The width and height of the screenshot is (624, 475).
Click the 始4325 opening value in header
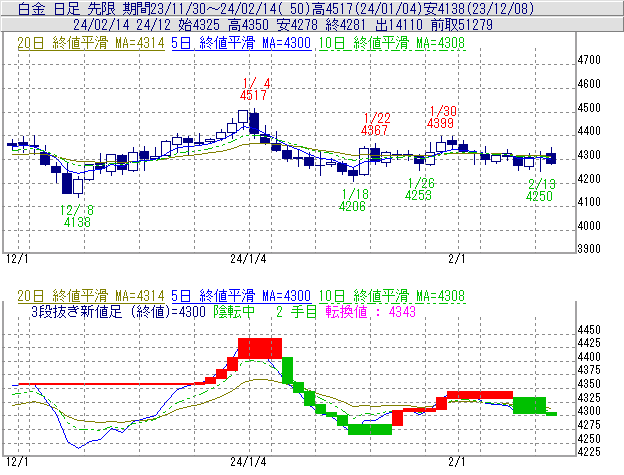point(199,25)
